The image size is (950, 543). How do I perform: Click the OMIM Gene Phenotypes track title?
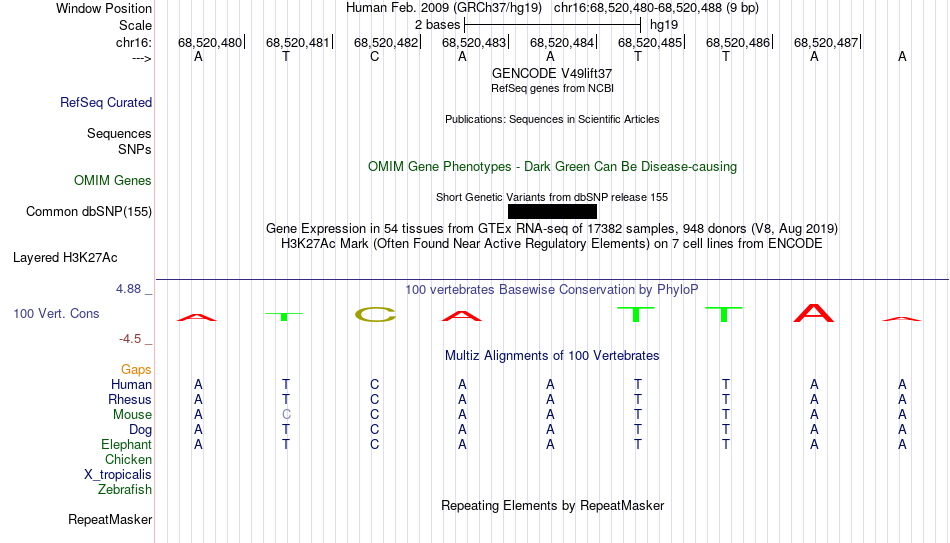coord(552,167)
